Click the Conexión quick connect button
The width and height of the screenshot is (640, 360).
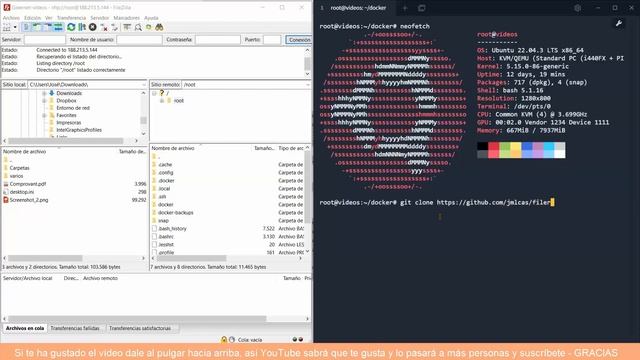299,40
